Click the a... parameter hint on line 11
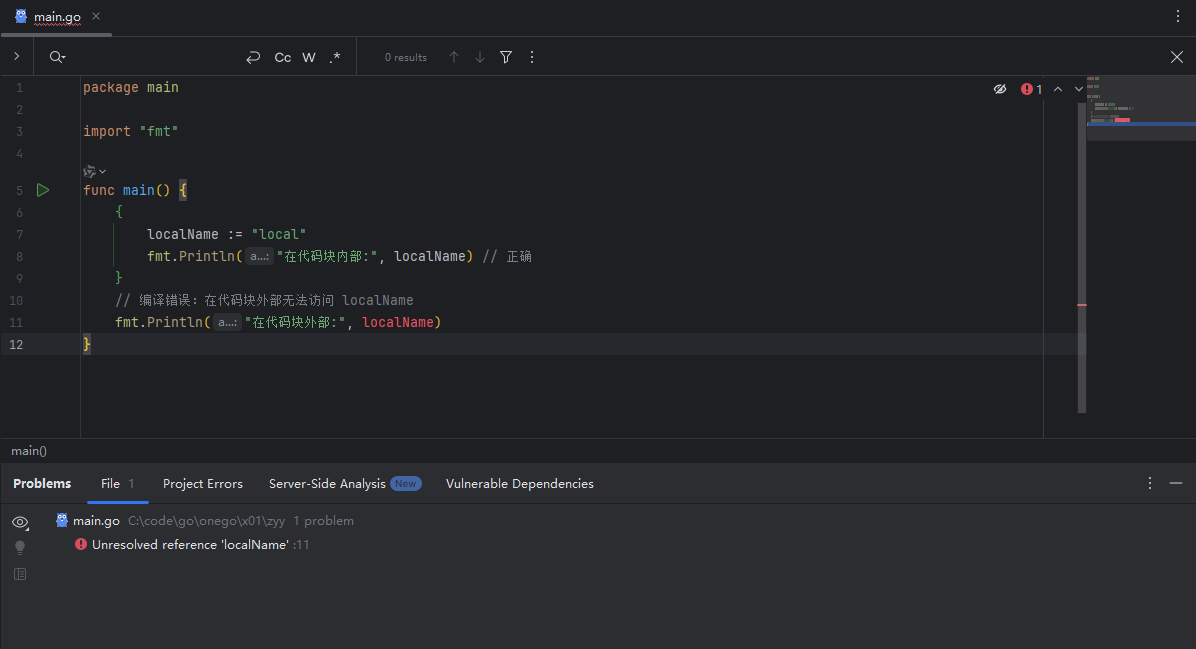This screenshot has width=1196, height=649. (227, 323)
